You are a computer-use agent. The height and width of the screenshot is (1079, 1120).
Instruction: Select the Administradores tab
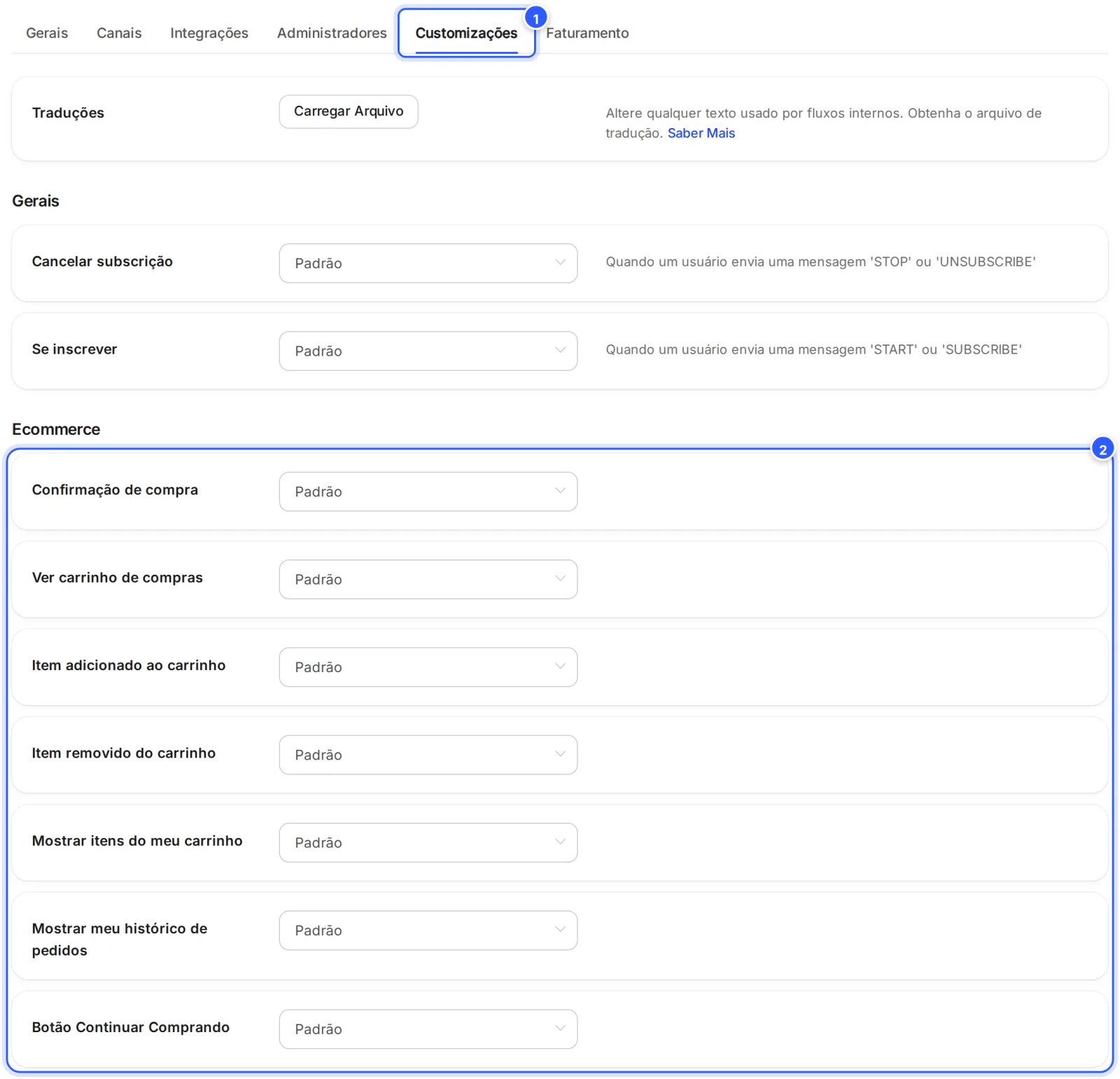332,33
